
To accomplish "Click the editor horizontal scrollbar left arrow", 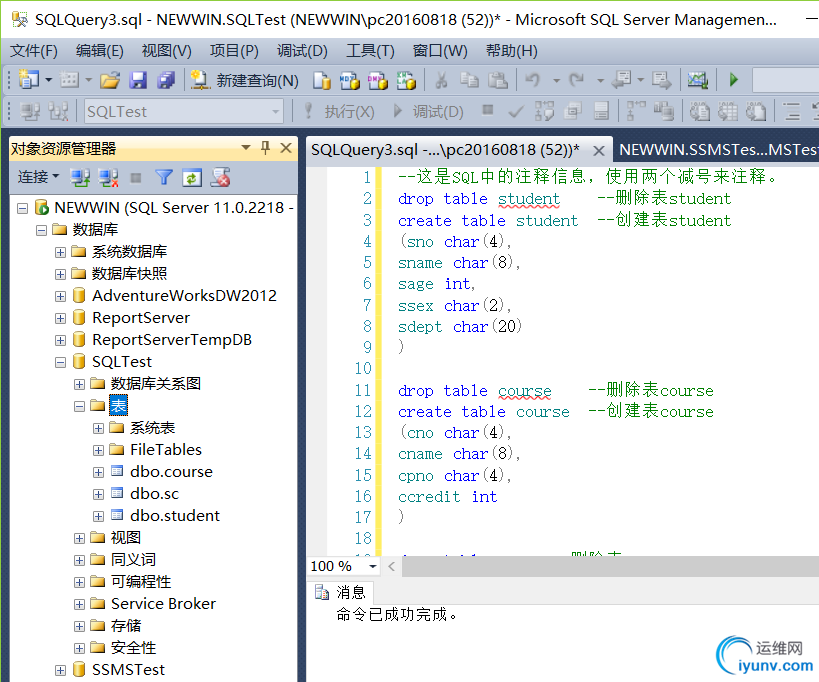I will tap(391, 566).
